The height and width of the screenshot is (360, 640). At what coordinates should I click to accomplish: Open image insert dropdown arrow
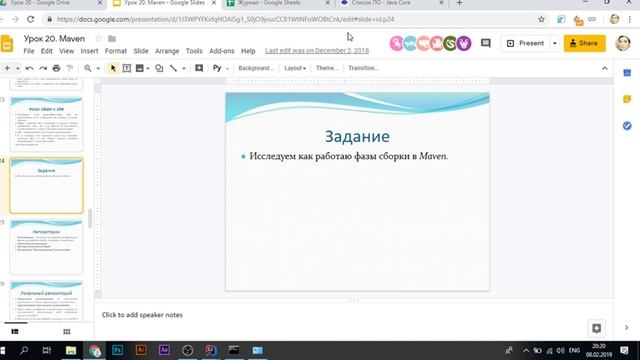[148, 69]
